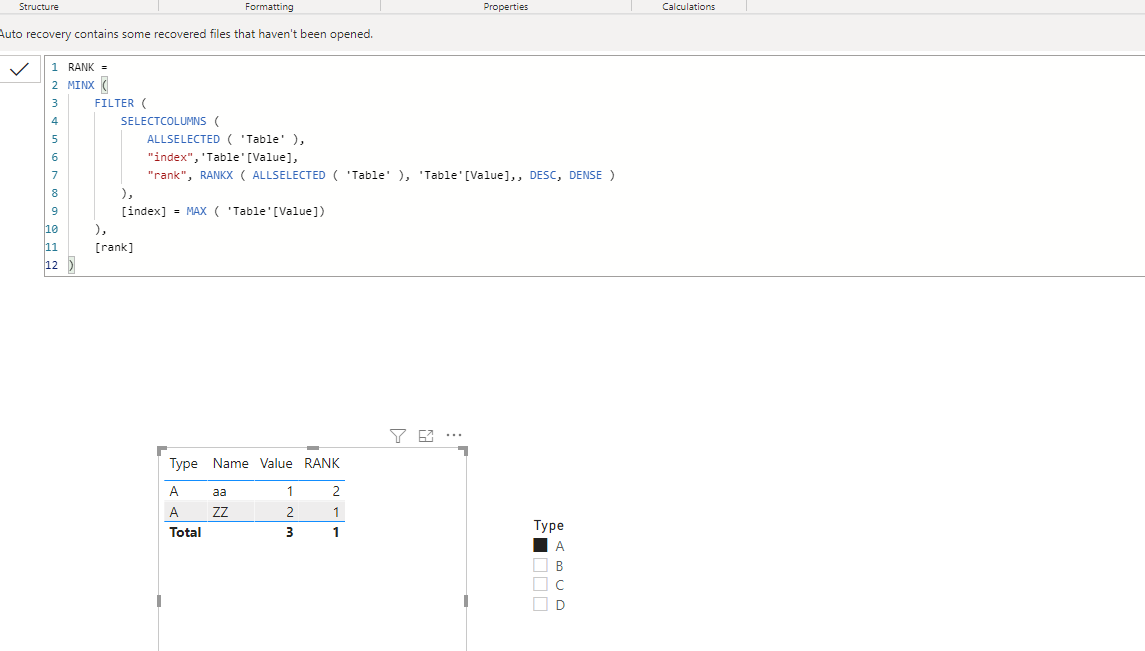This screenshot has width=1145, height=651.
Task: Open the visual filter funnel icon
Action: 398,436
